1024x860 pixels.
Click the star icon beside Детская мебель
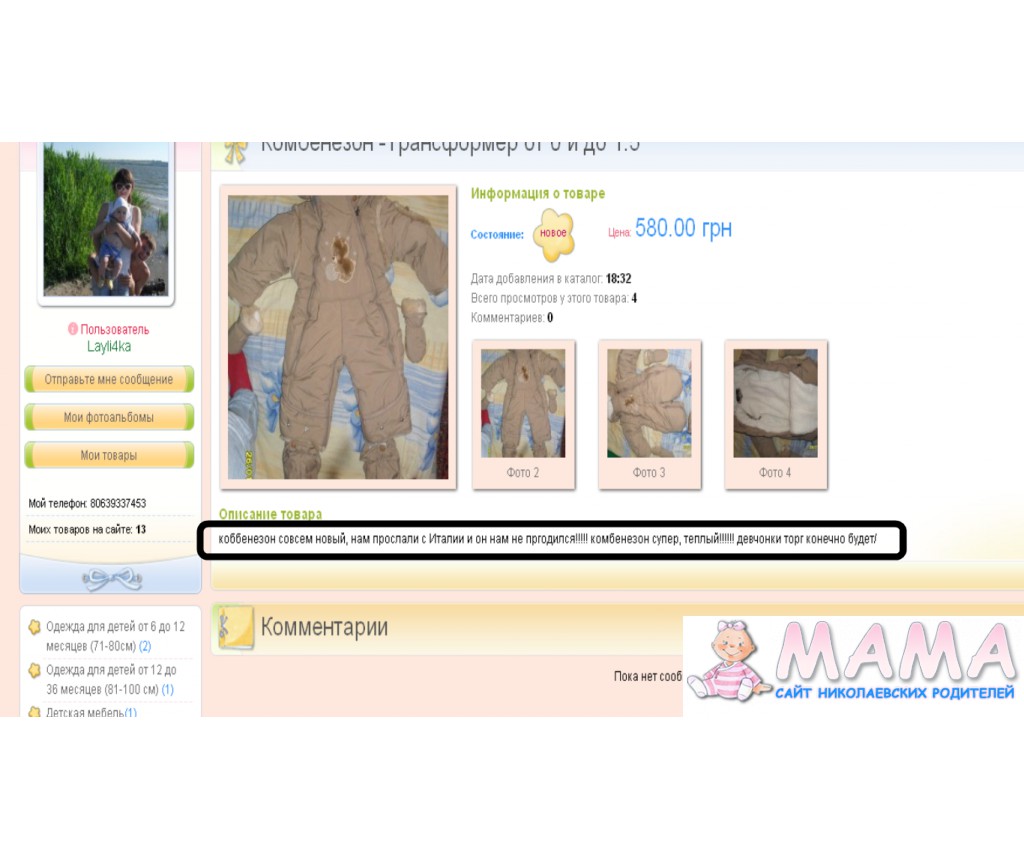coord(34,712)
